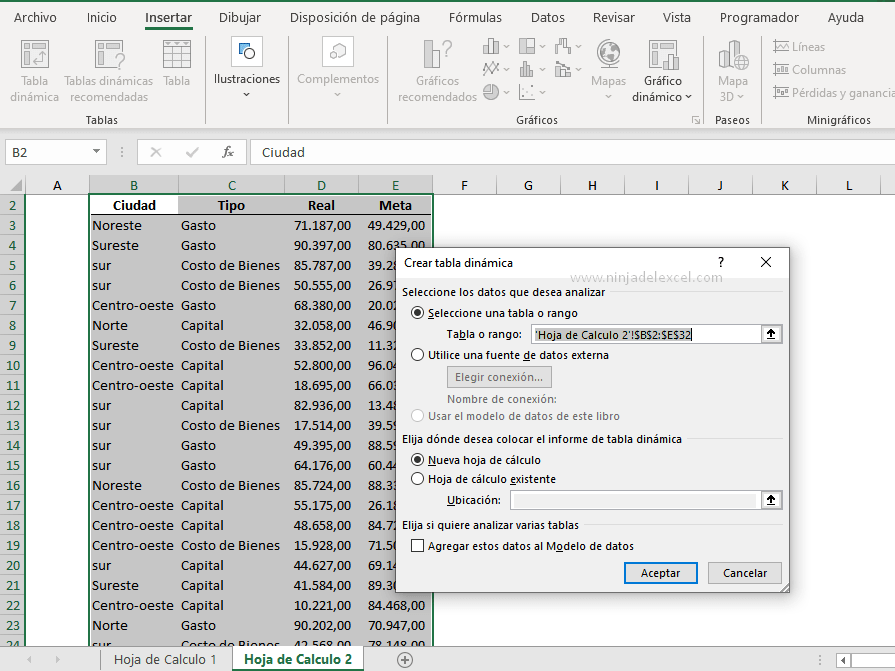Open the Name Box dropdown arrow

click(97, 152)
